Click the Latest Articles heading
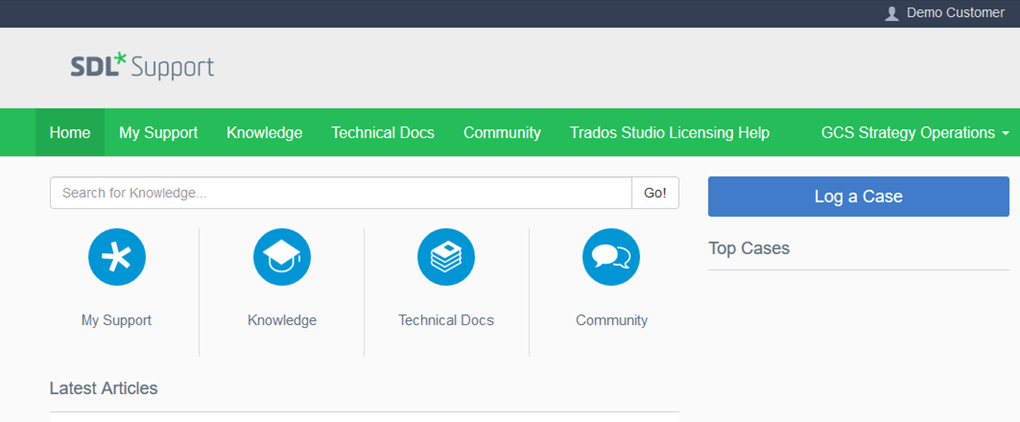Screen dimensions: 1020x422 103,389
